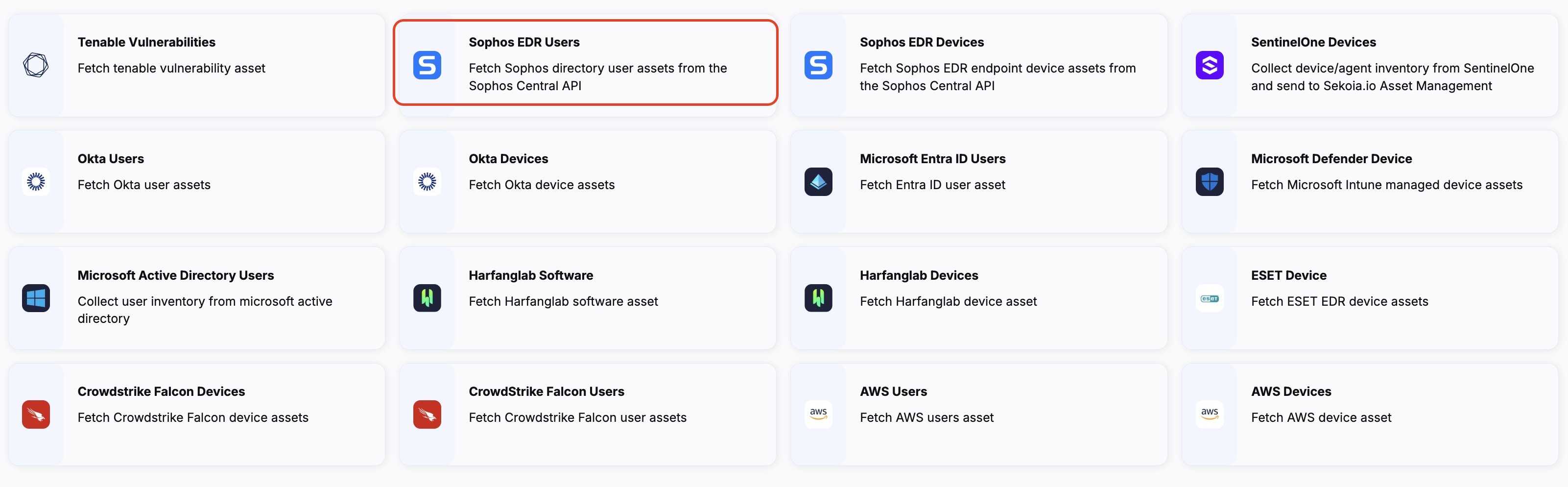The height and width of the screenshot is (487, 1568).
Task: Select the CrowdStrike Falcon Users title
Action: (546, 391)
